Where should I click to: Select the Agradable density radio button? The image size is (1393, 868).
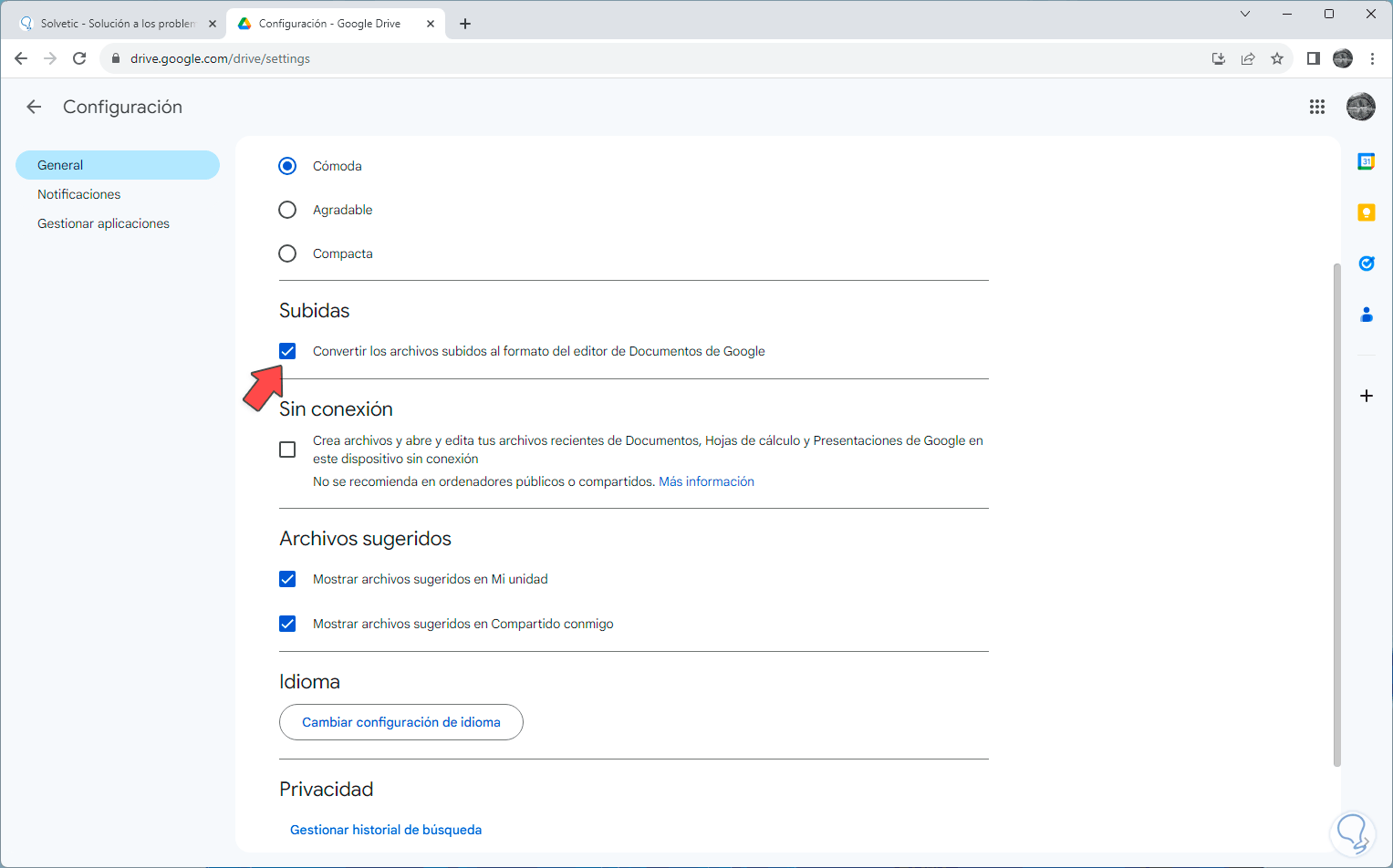[287, 210]
